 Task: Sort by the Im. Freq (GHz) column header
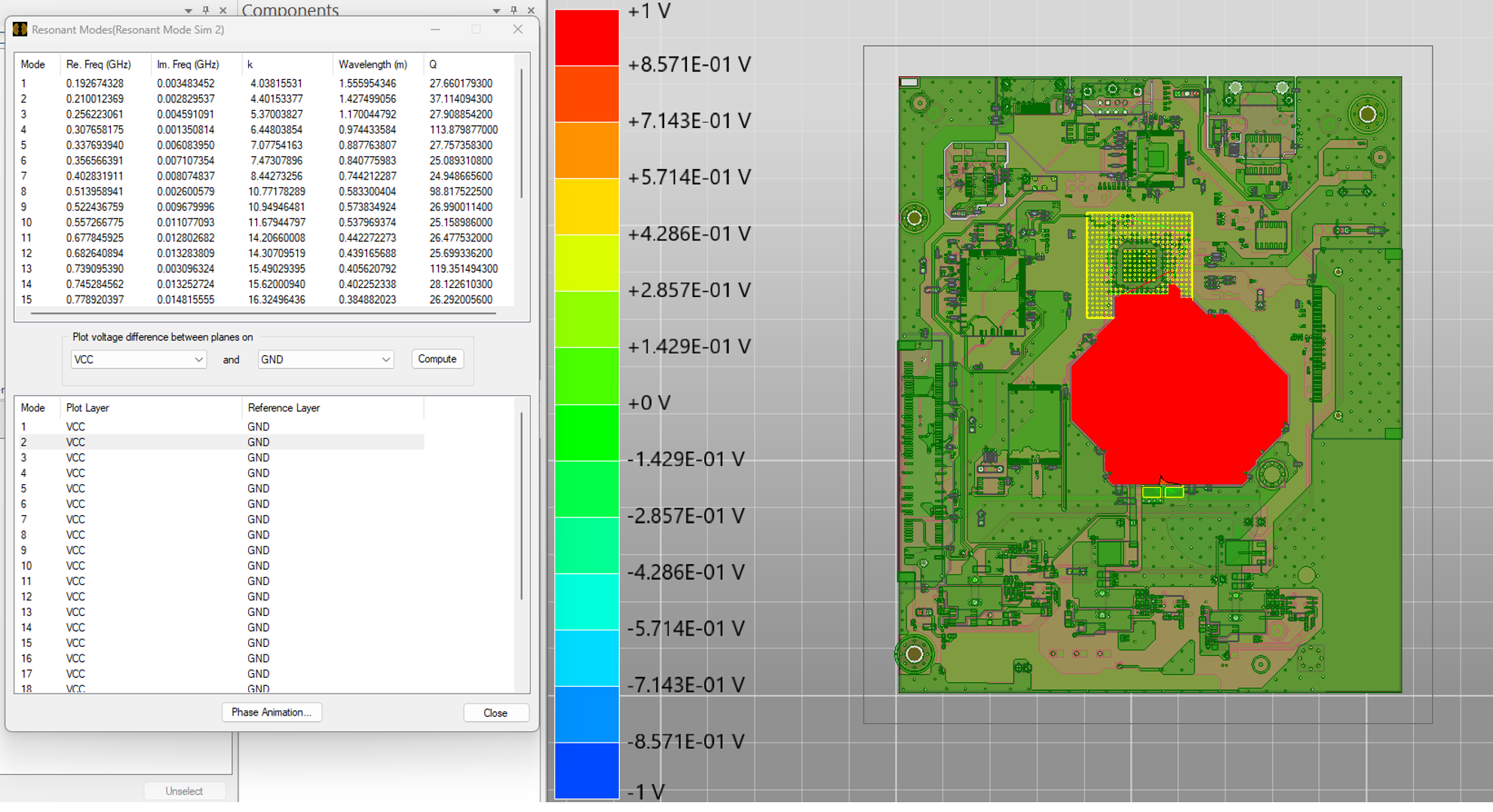(x=188, y=64)
